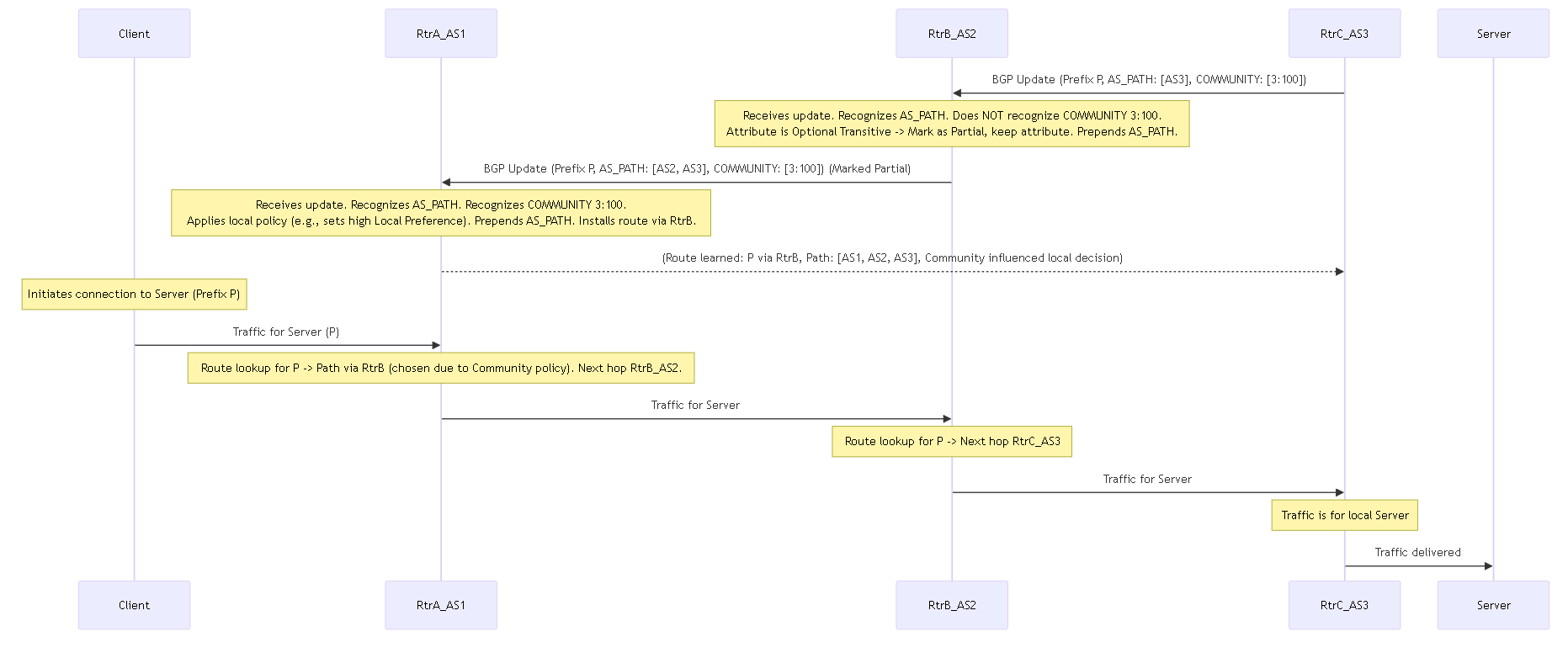Click the 'Traffic for Server' label from RtrB to RtrC
Screen dimensions: 1568x653
pyautogui.click(x=1147, y=479)
